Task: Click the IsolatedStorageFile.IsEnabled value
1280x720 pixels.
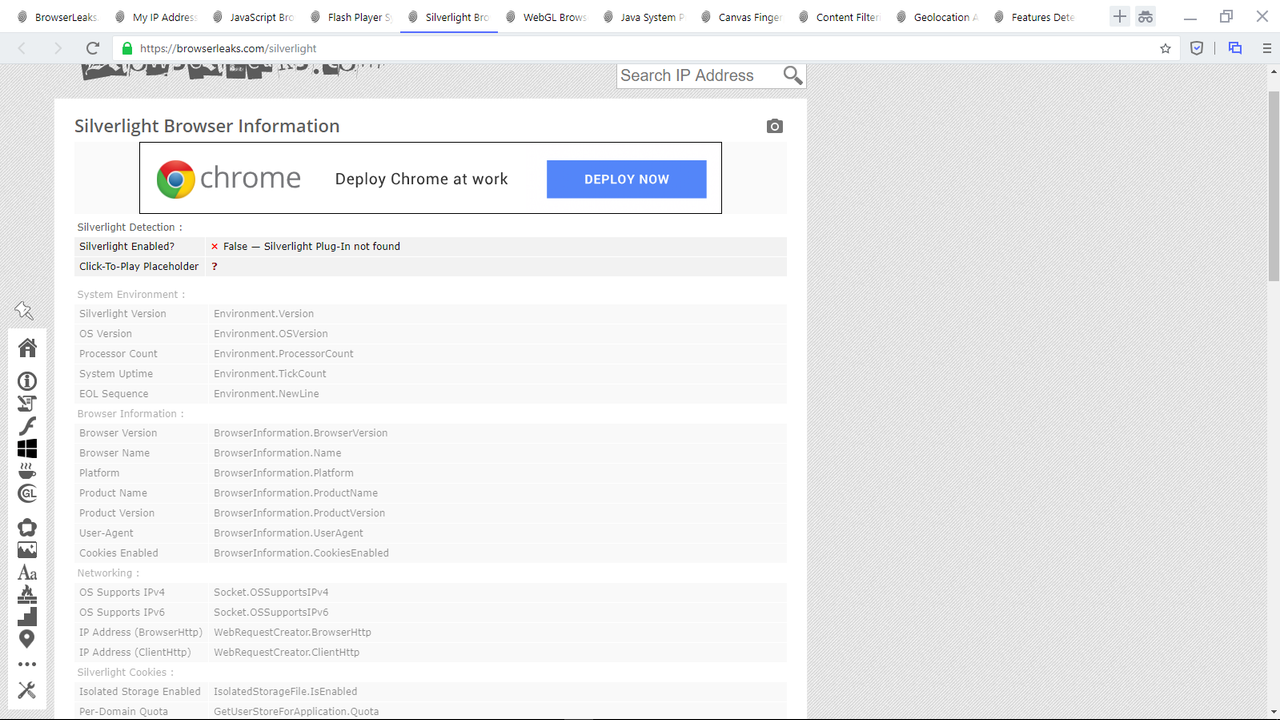Action: (285, 691)
